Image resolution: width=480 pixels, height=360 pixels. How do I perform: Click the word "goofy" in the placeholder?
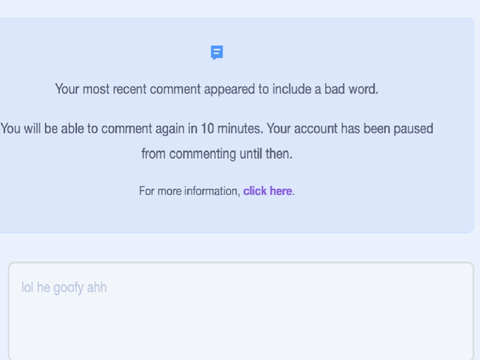pyautogui.click(x=68, y=288)
